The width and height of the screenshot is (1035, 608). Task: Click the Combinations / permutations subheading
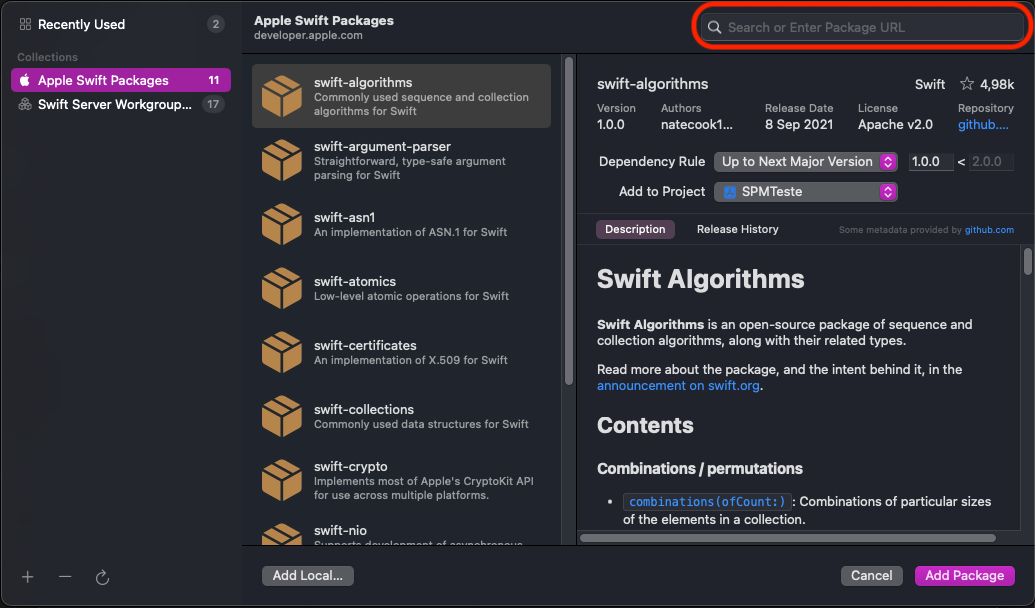(700, 469)
